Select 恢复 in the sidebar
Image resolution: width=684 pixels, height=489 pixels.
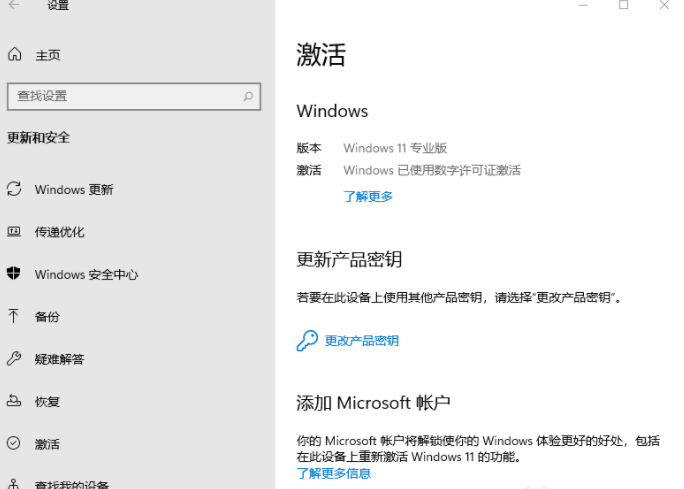(47, 402)
